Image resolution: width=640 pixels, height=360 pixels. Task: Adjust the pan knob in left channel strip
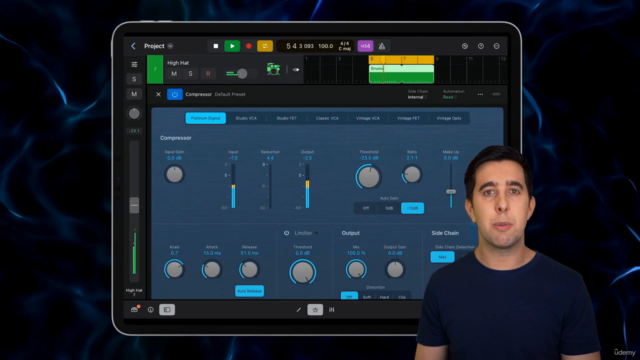click(x=134, y=113)
